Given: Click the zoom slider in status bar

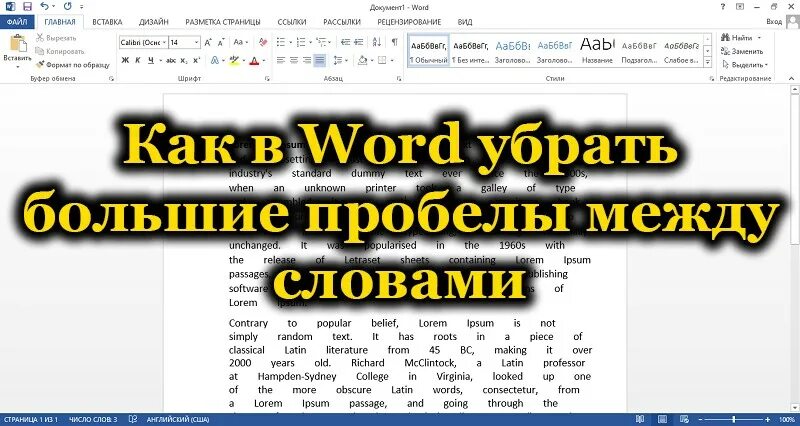Looking at the screenshot, I should coord(735,419).
